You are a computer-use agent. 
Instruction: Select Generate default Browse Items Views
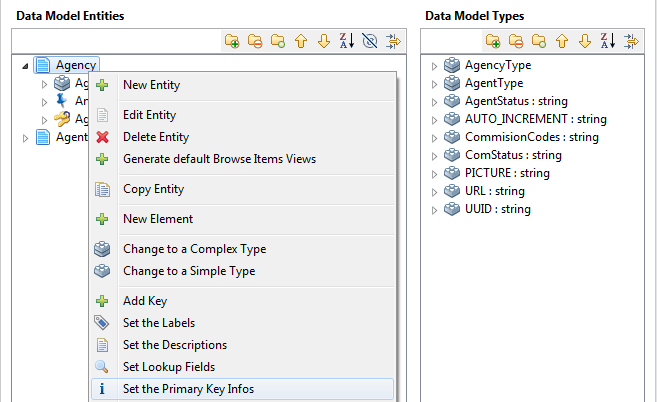tap(219, 159)
